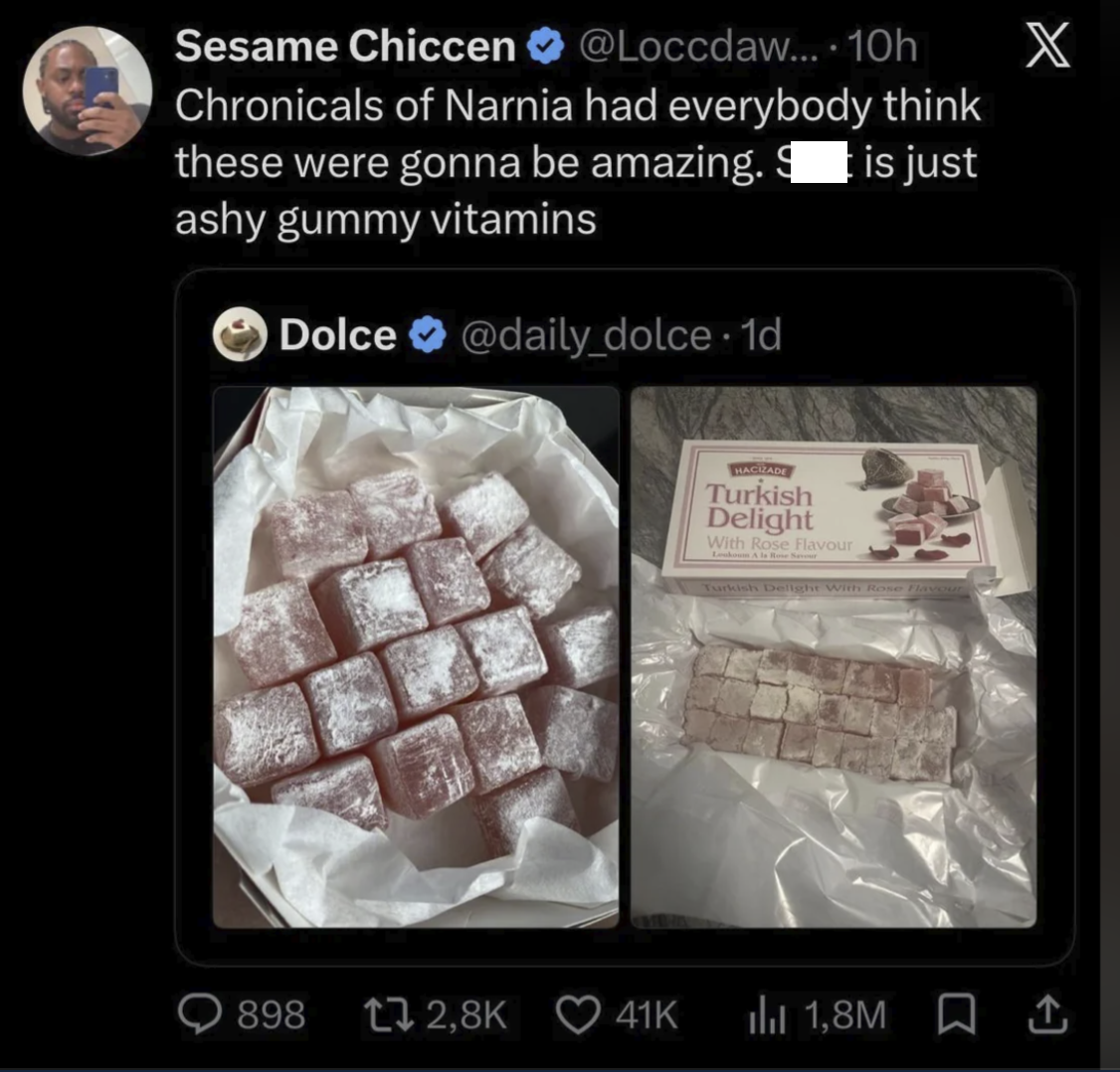Click the Dolce display name
1120x1072 pixels.
tap(338, 334)
